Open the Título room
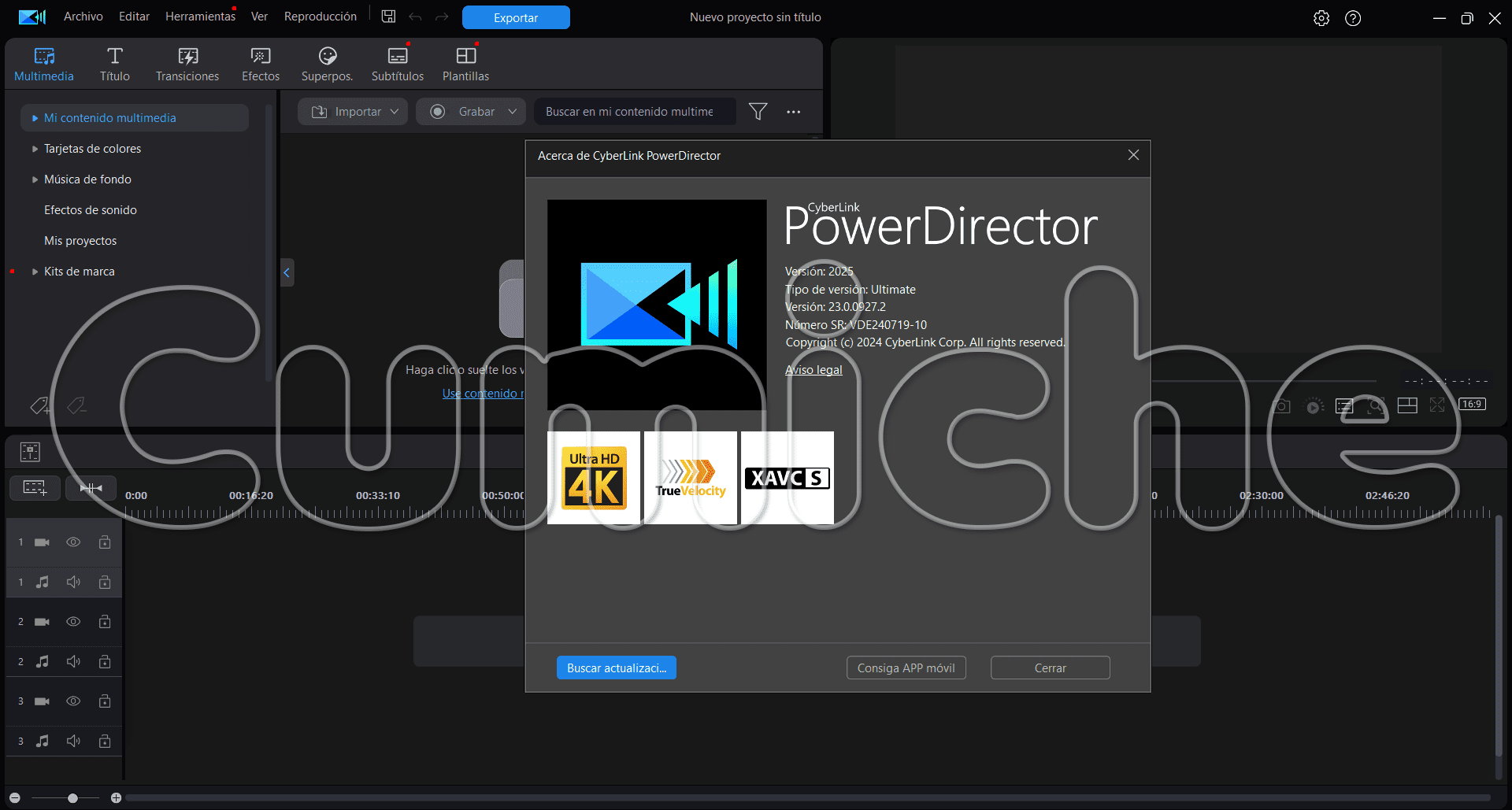 click(x=115, y=65)
